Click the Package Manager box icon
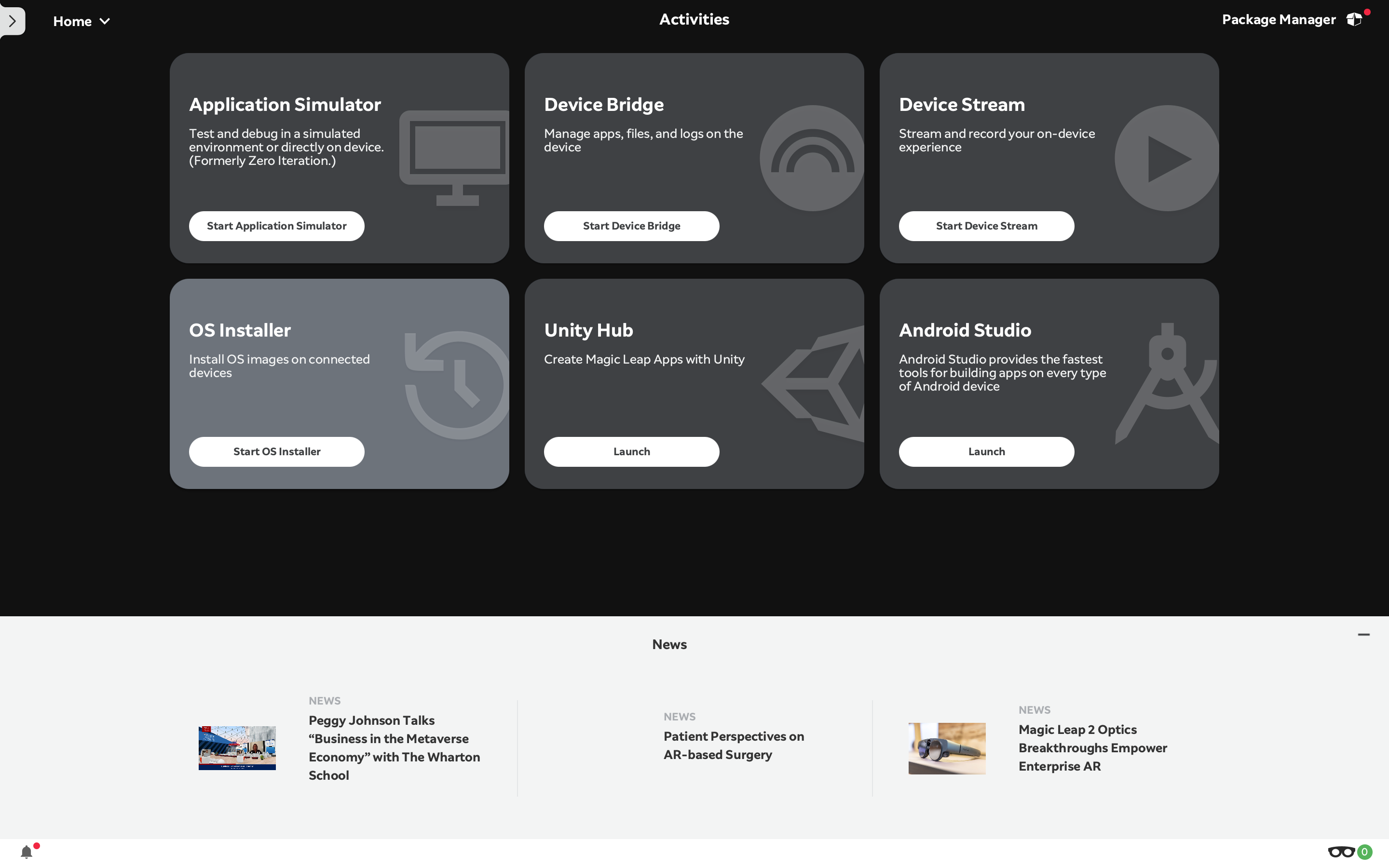This screenshot has height=868, width=1389. click(x=1354, y=19)
